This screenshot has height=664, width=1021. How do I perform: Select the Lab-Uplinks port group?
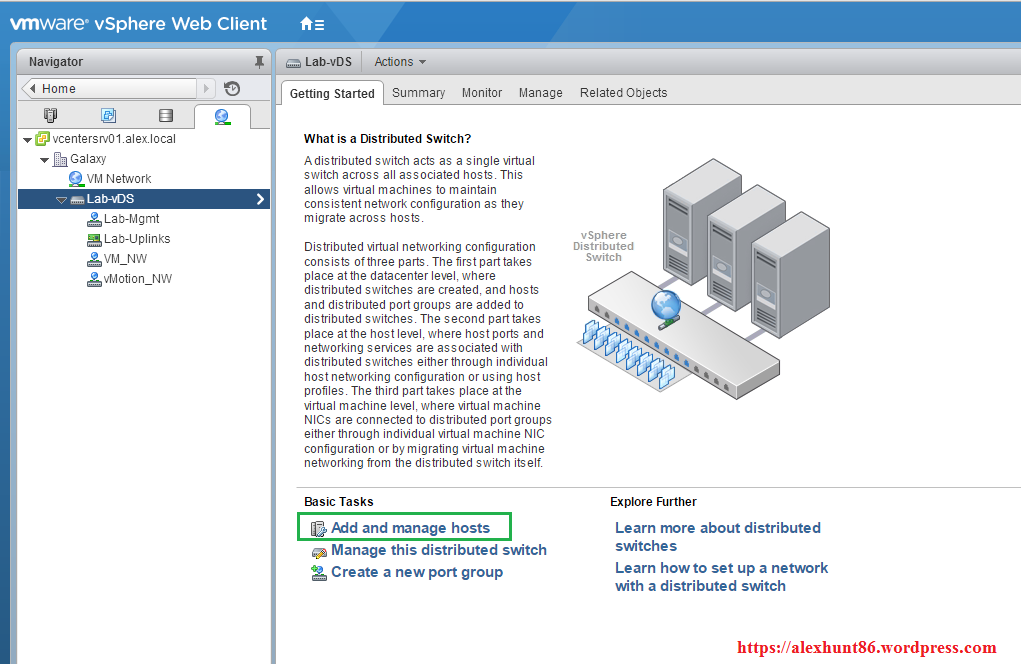click(137, 239)
